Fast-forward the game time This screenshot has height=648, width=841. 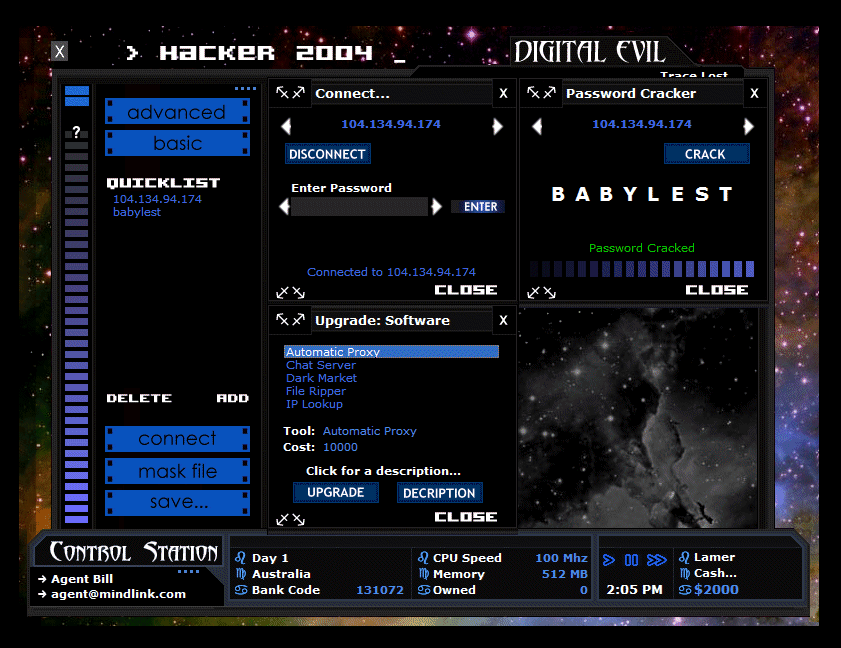(657, 559)
